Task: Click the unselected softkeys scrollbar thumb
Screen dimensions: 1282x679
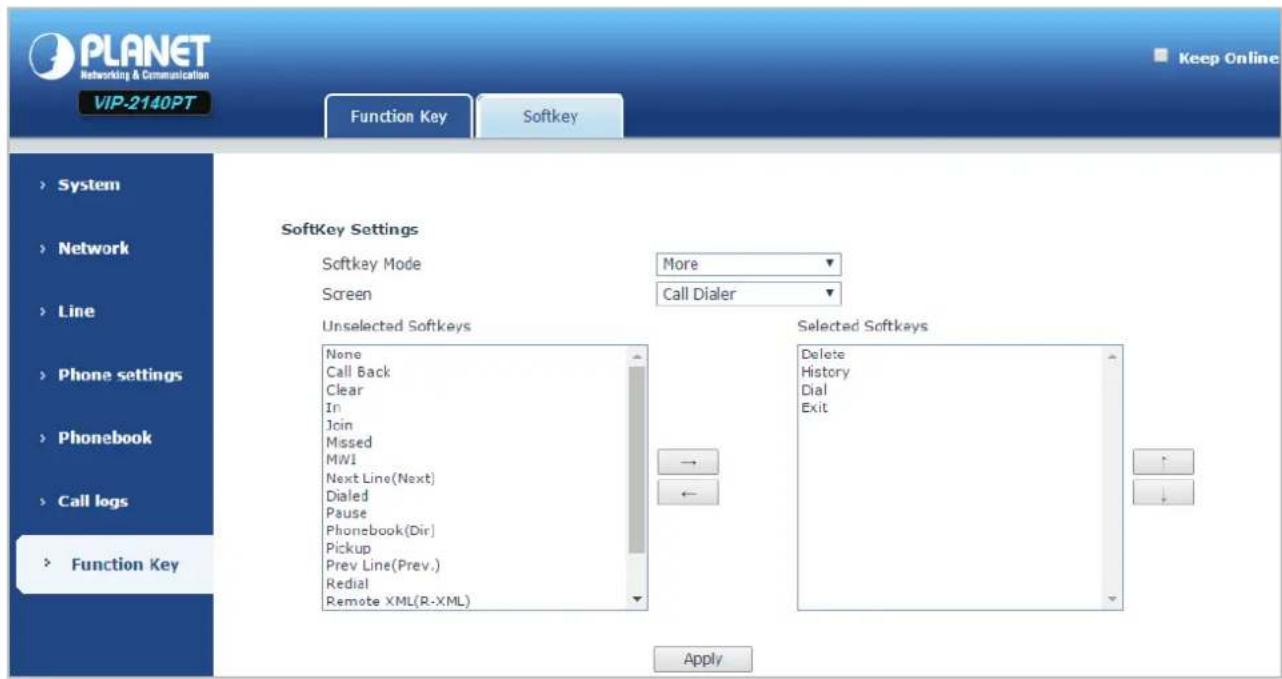Action: [636, 460]
